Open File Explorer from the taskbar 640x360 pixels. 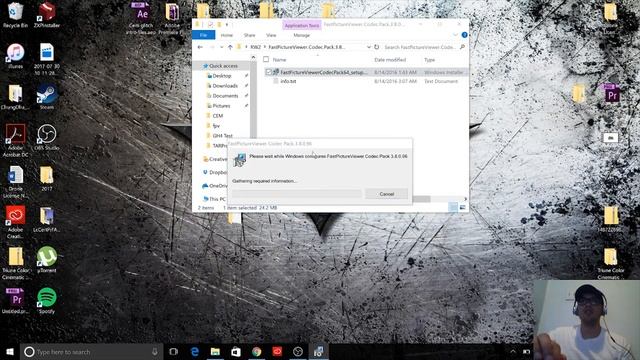215,351
